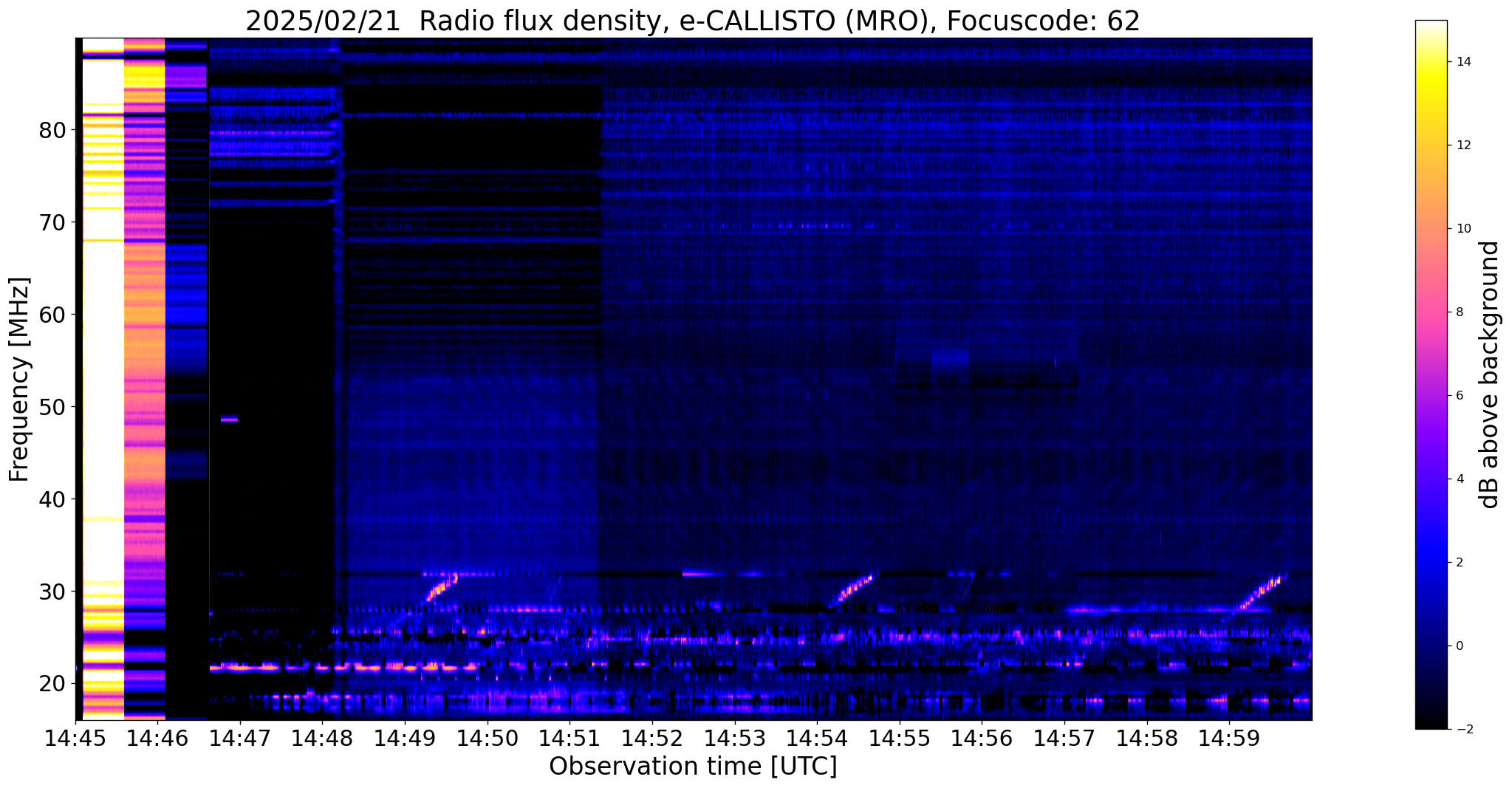Click the 14:58 time tick label
1512x788 pixels.
tap(1146, 739)
